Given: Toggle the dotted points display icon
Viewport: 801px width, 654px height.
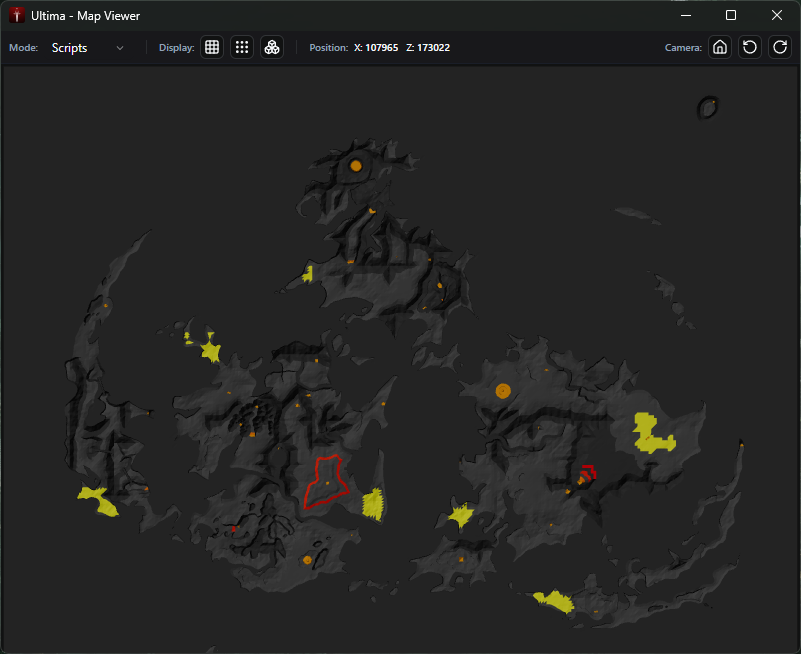Looking at the screenshot, I should click(242, 48).
